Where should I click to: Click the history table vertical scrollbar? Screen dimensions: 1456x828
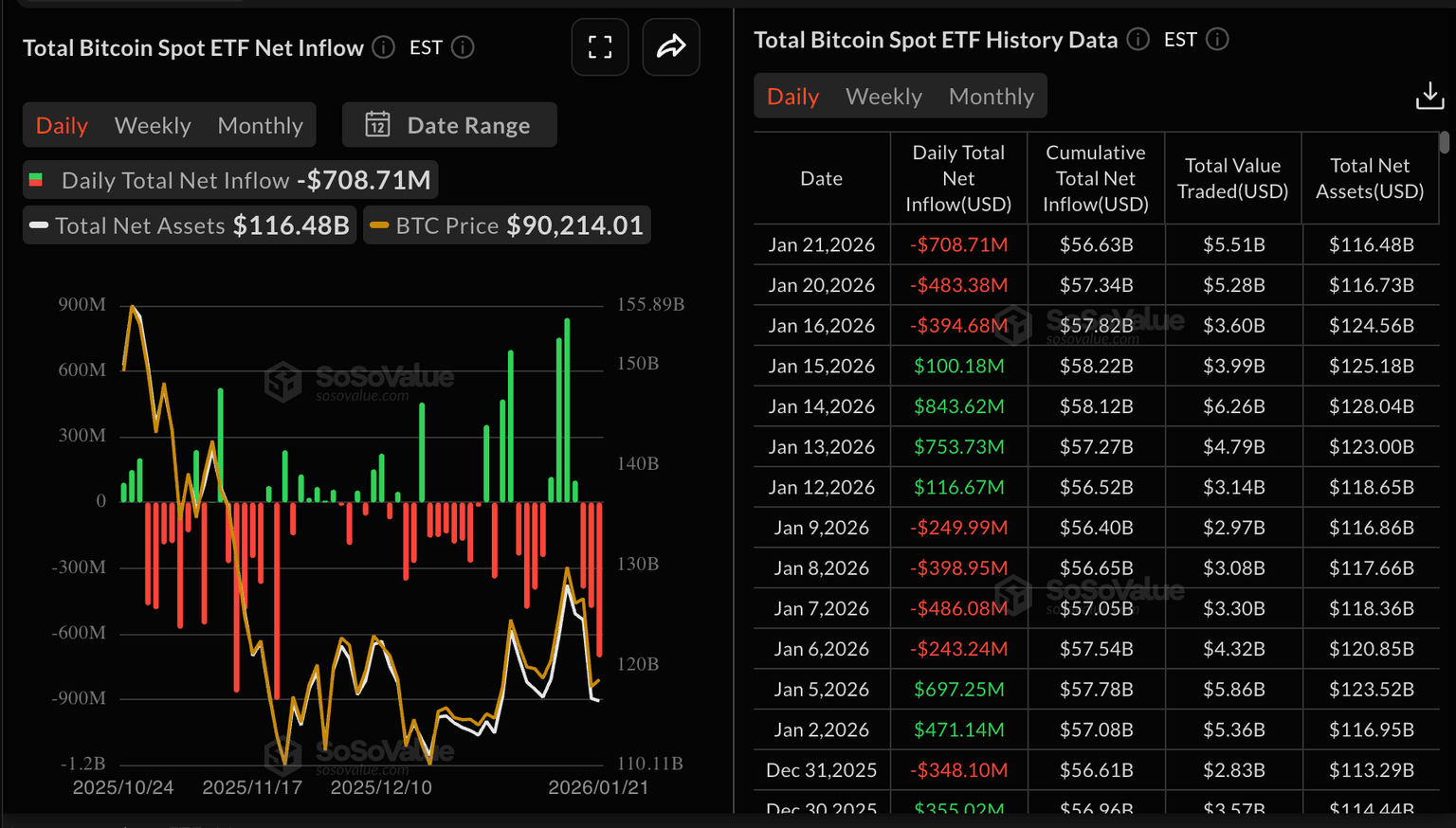click(1445, 143)
